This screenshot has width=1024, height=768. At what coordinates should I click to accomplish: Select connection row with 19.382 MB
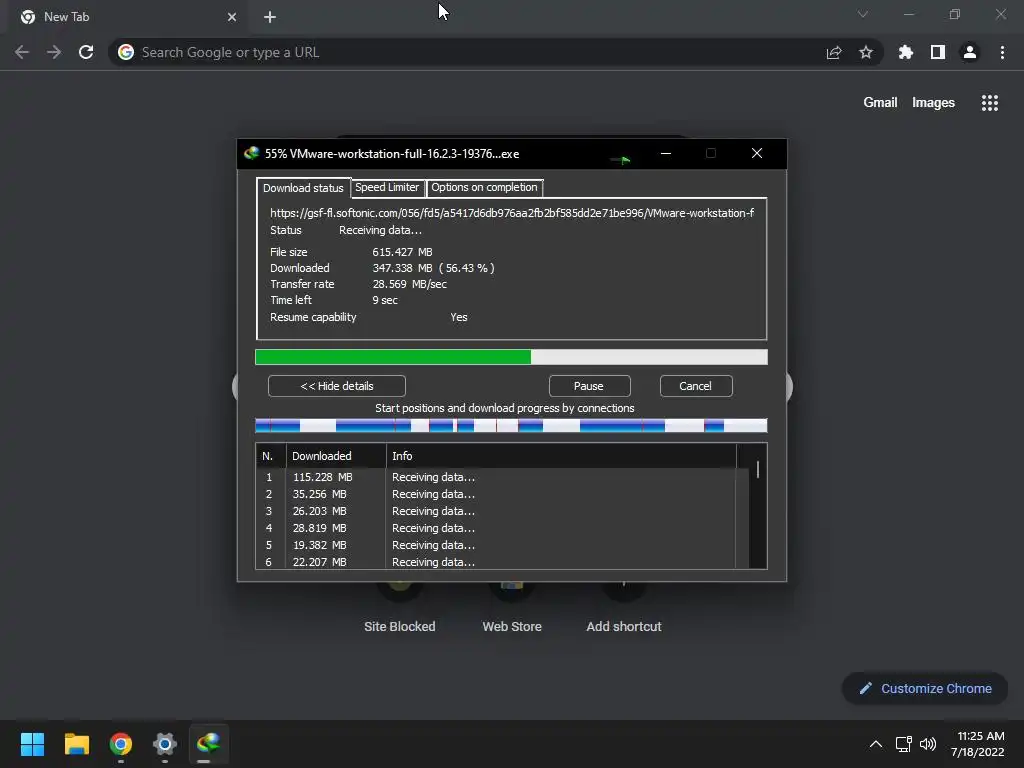(496, 545)
